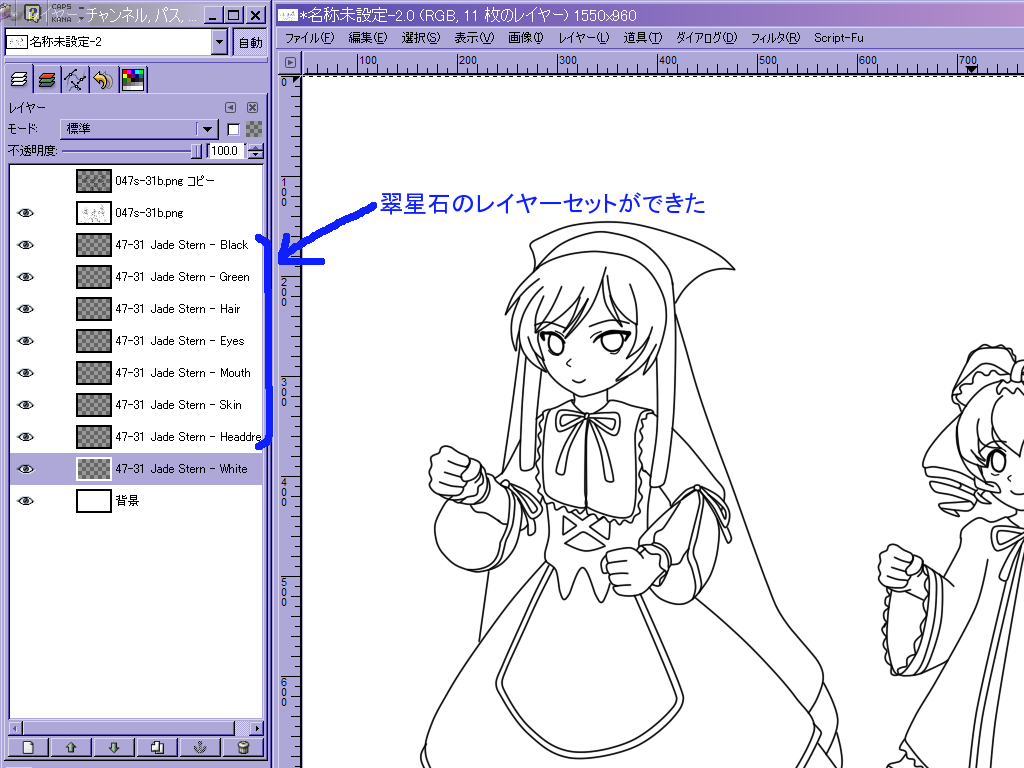Adjust opacity spinner arrows

click(x=257, y=151)
